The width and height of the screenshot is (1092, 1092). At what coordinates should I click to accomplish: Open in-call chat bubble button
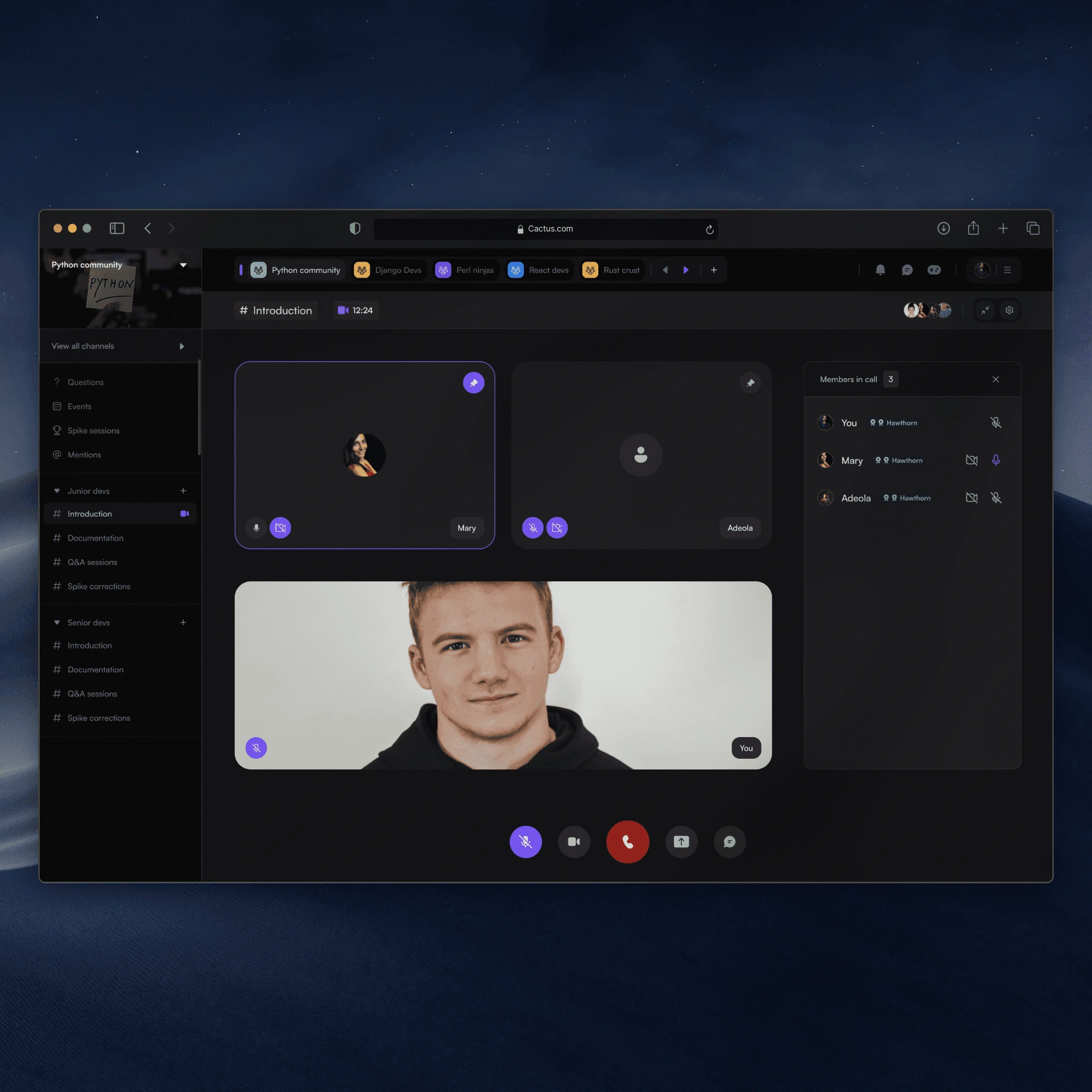point(729,842)
